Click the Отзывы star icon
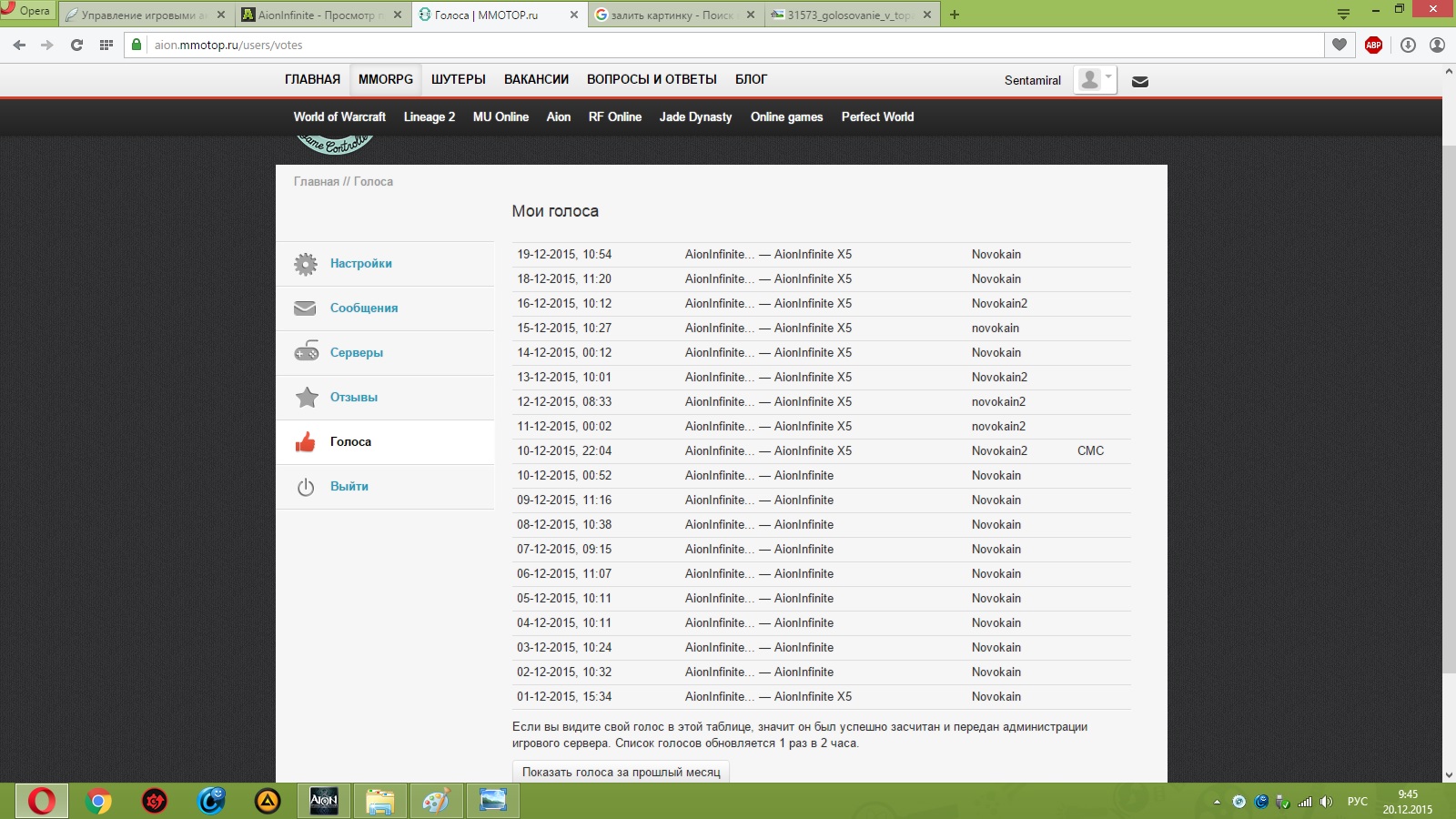 coord(307,397)
